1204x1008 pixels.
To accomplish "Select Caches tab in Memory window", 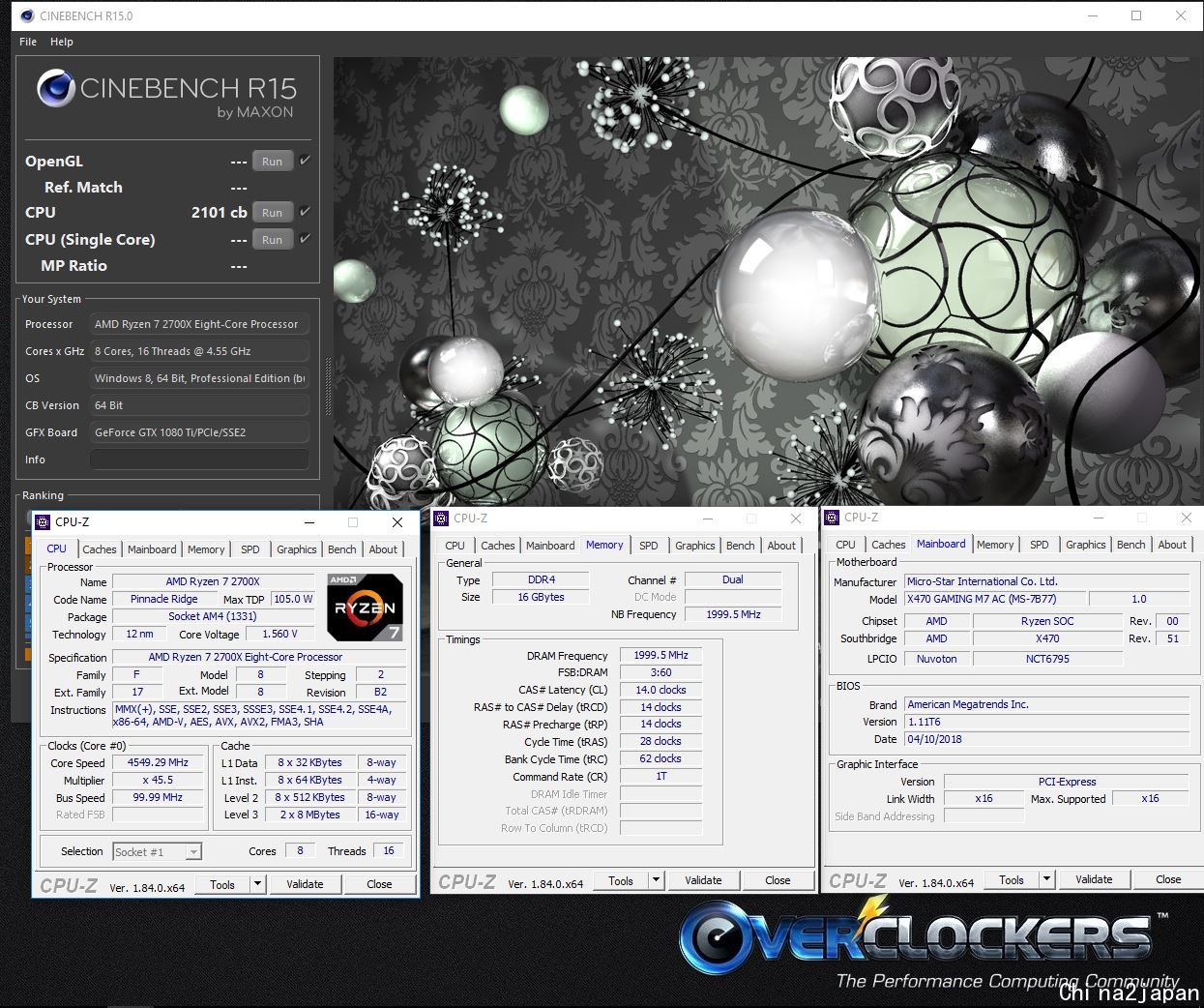I will (498, 545).
